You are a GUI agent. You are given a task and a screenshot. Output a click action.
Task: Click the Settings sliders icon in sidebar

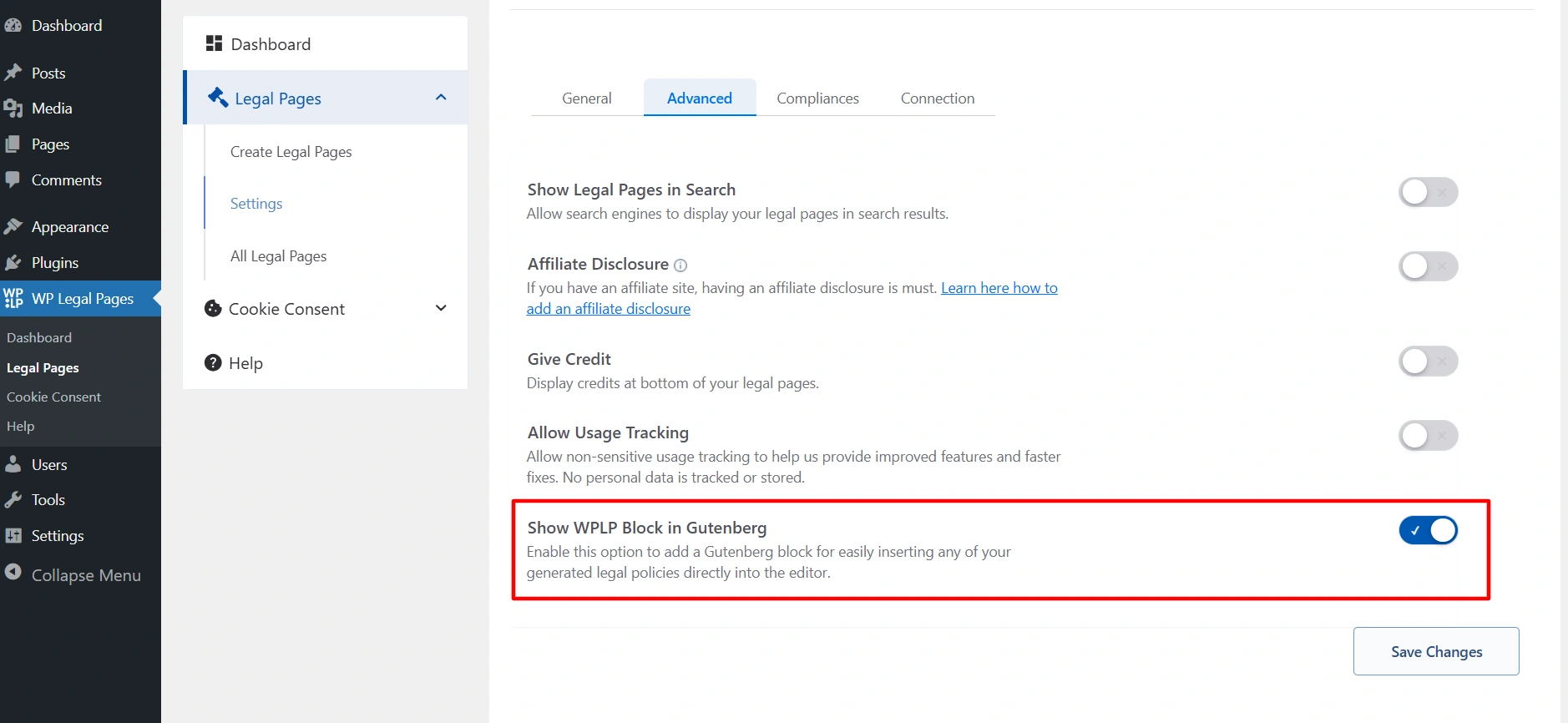tap(13, 536)
